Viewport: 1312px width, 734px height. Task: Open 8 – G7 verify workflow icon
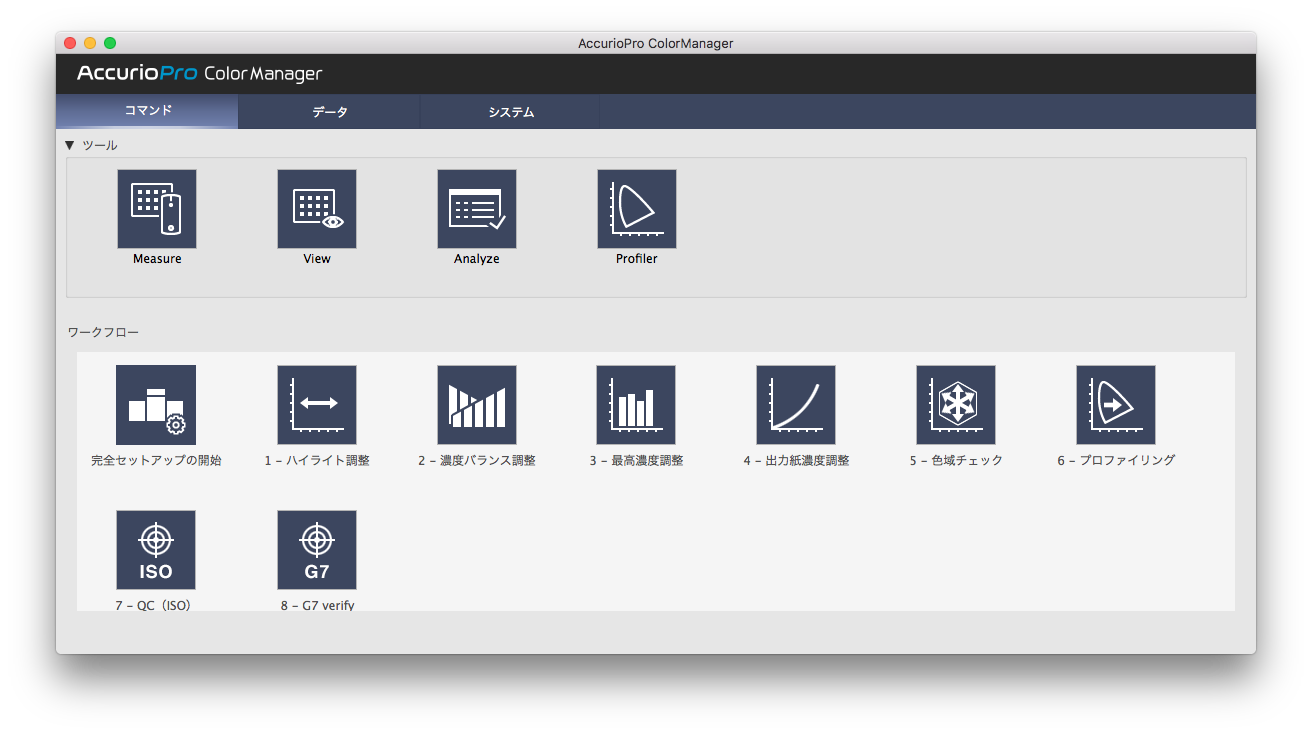[x=317, y=550]
